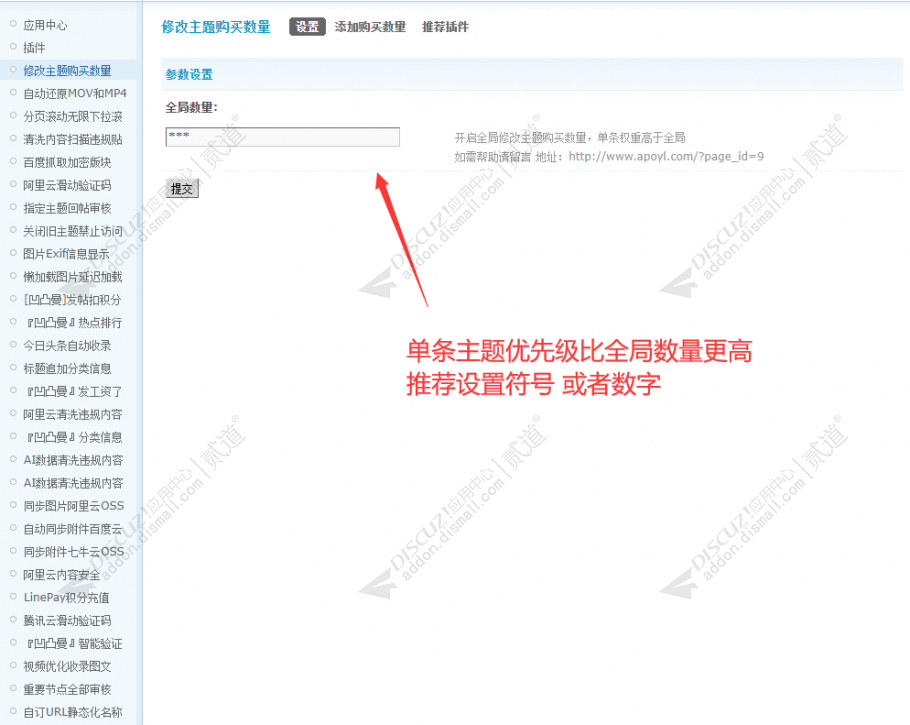Open 『凹凸曼』发工资了 plugin
Image resolution: width=910 pixels, height=725 pixels.
coord(73,391)
